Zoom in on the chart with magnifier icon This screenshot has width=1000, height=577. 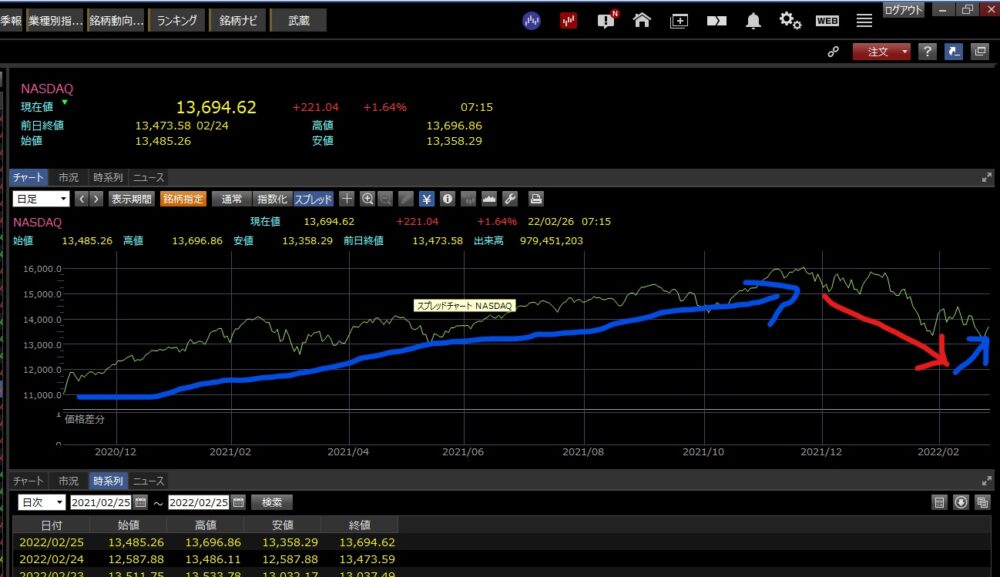point(367,199)
